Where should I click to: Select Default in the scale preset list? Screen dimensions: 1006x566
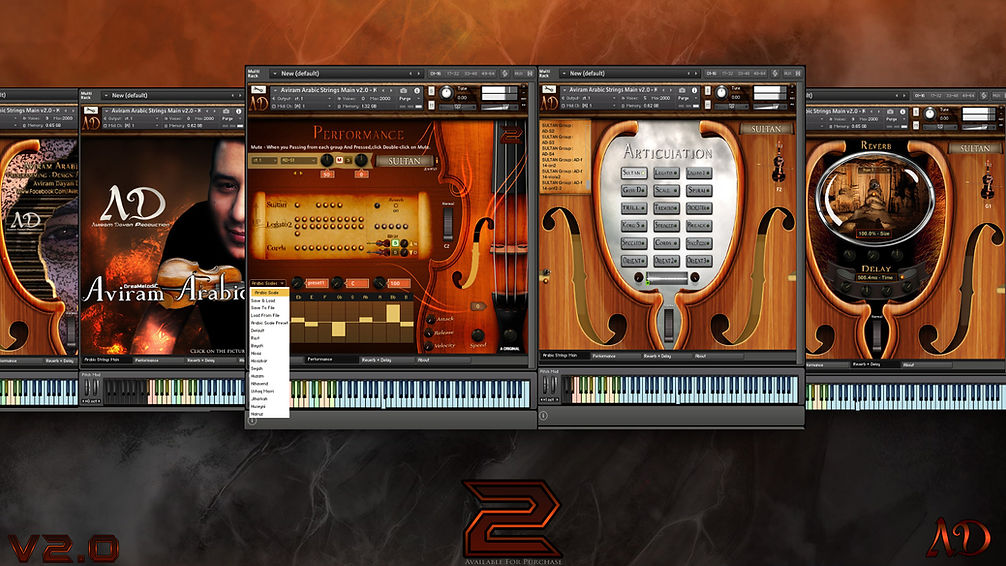tap(257, 330)
